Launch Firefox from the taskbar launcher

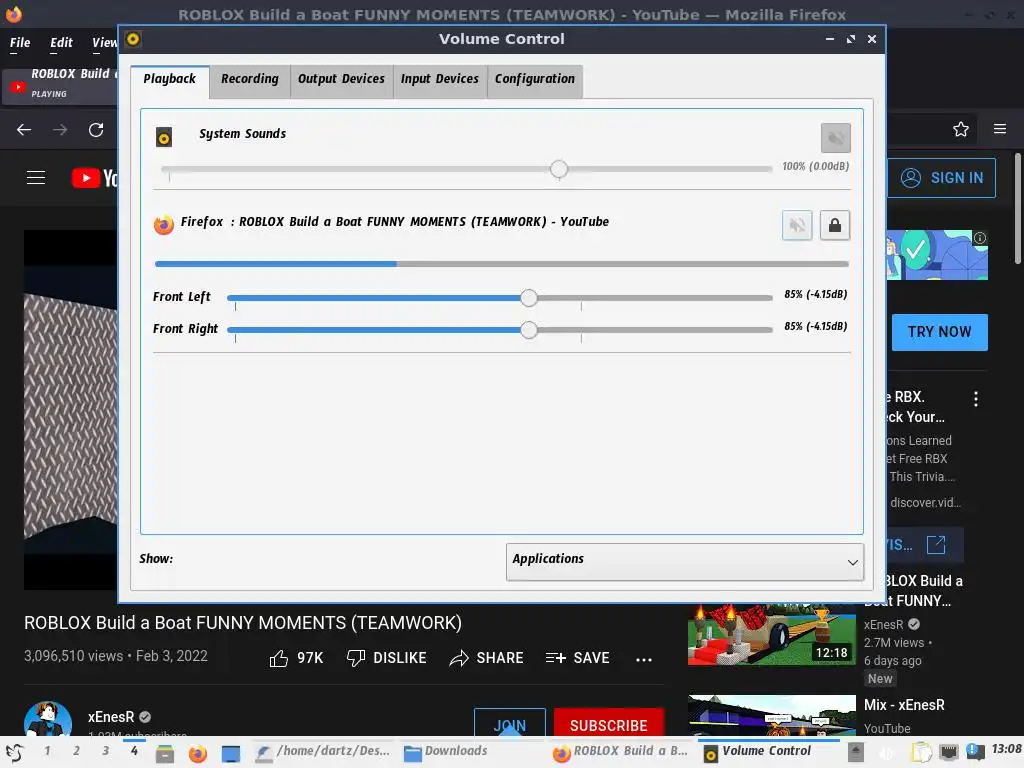[197, 754]
